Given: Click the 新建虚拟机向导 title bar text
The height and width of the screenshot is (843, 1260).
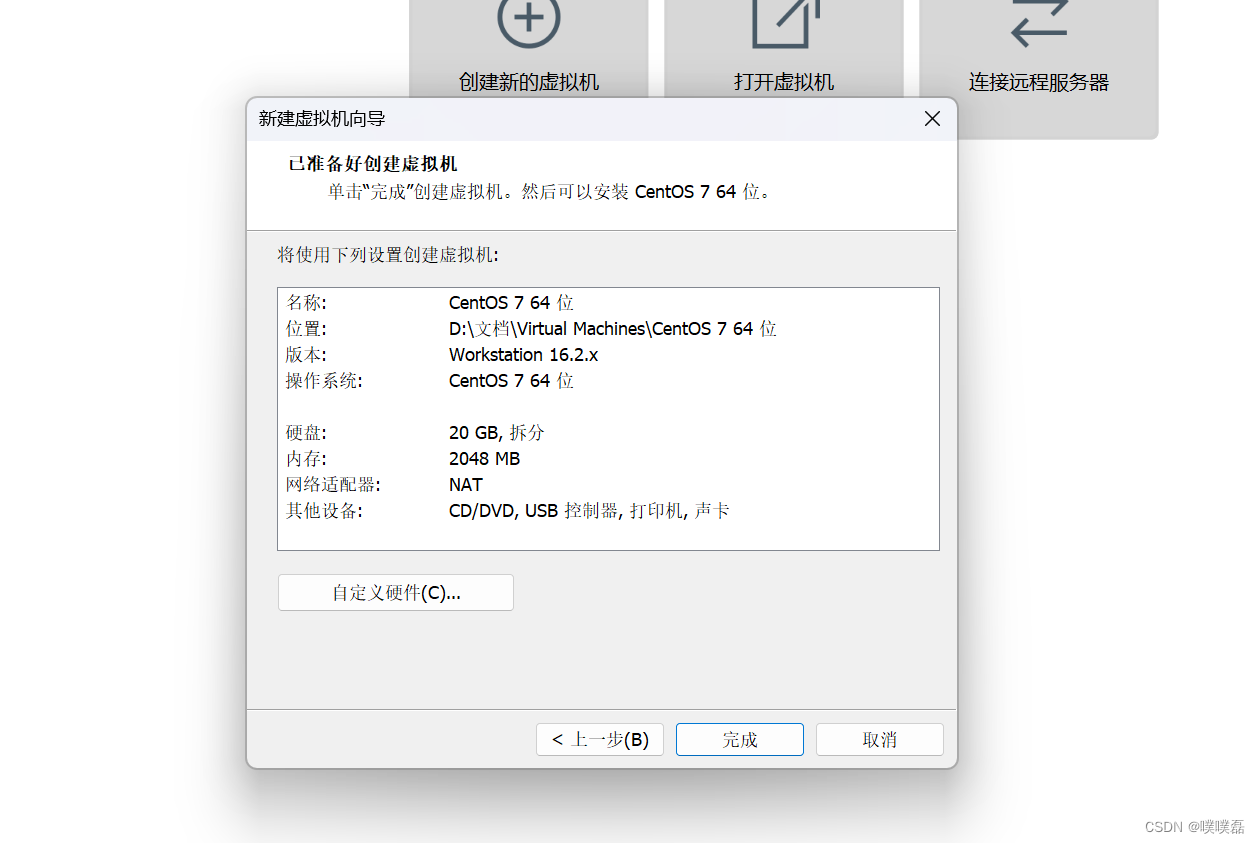Looking at the screenshot, I should click(x=322, y=119).
